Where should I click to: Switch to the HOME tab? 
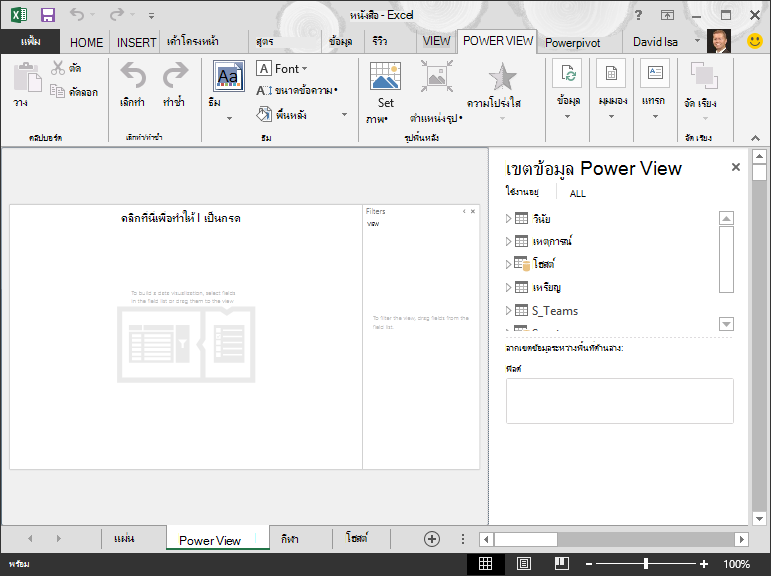point(87,43)
